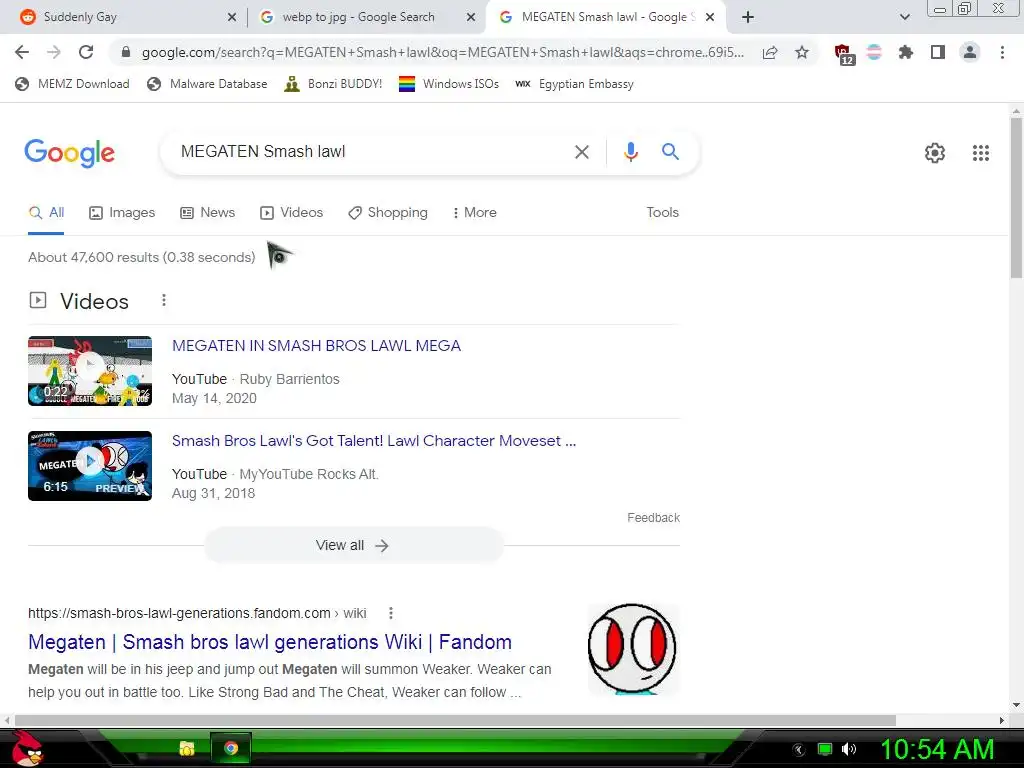Click the vertical page scrollbar
1024x768 pixels.
pos(1016,197)
